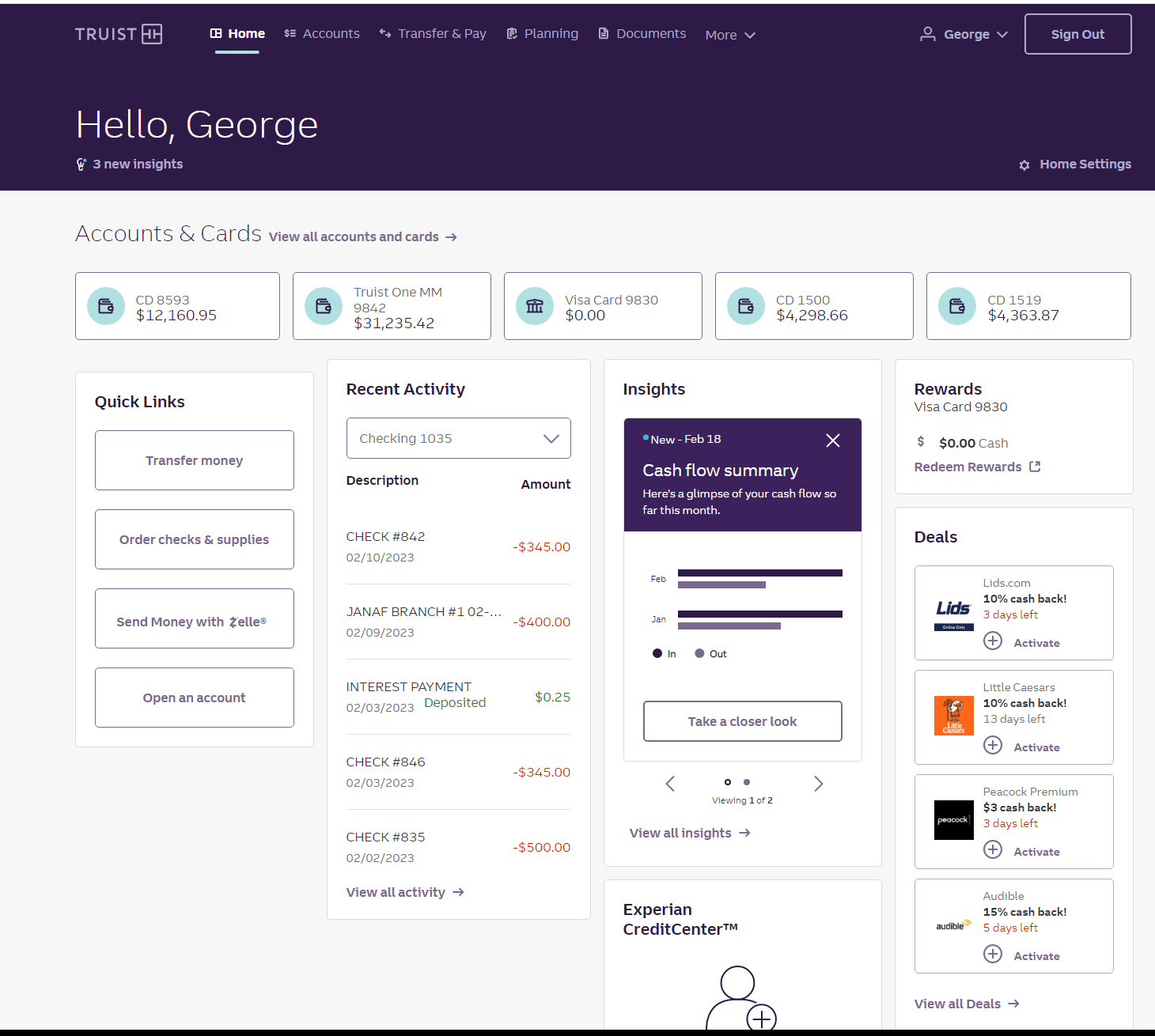Open the Planning tab
Image resolution: width=1155 pixels, height=1036 pixels.
click(543, 34)
